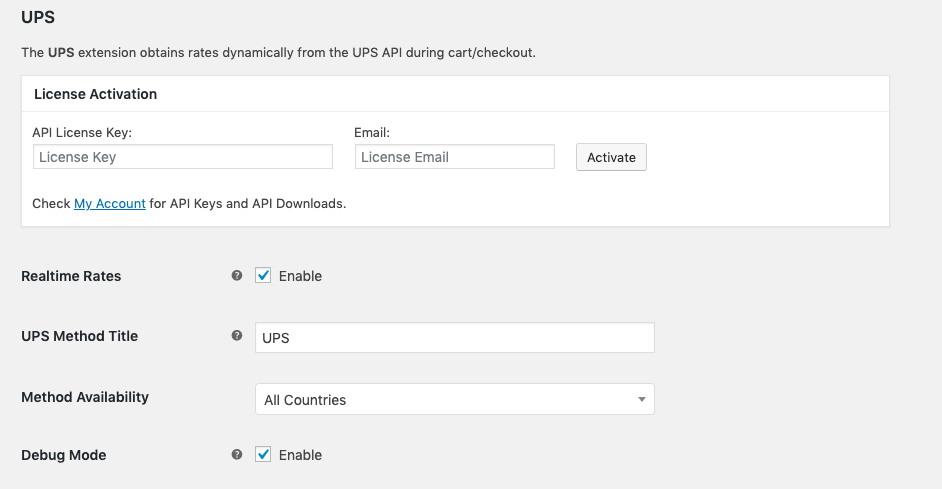Click the Method Availability label
942x489 pixels.
point(85,397)
